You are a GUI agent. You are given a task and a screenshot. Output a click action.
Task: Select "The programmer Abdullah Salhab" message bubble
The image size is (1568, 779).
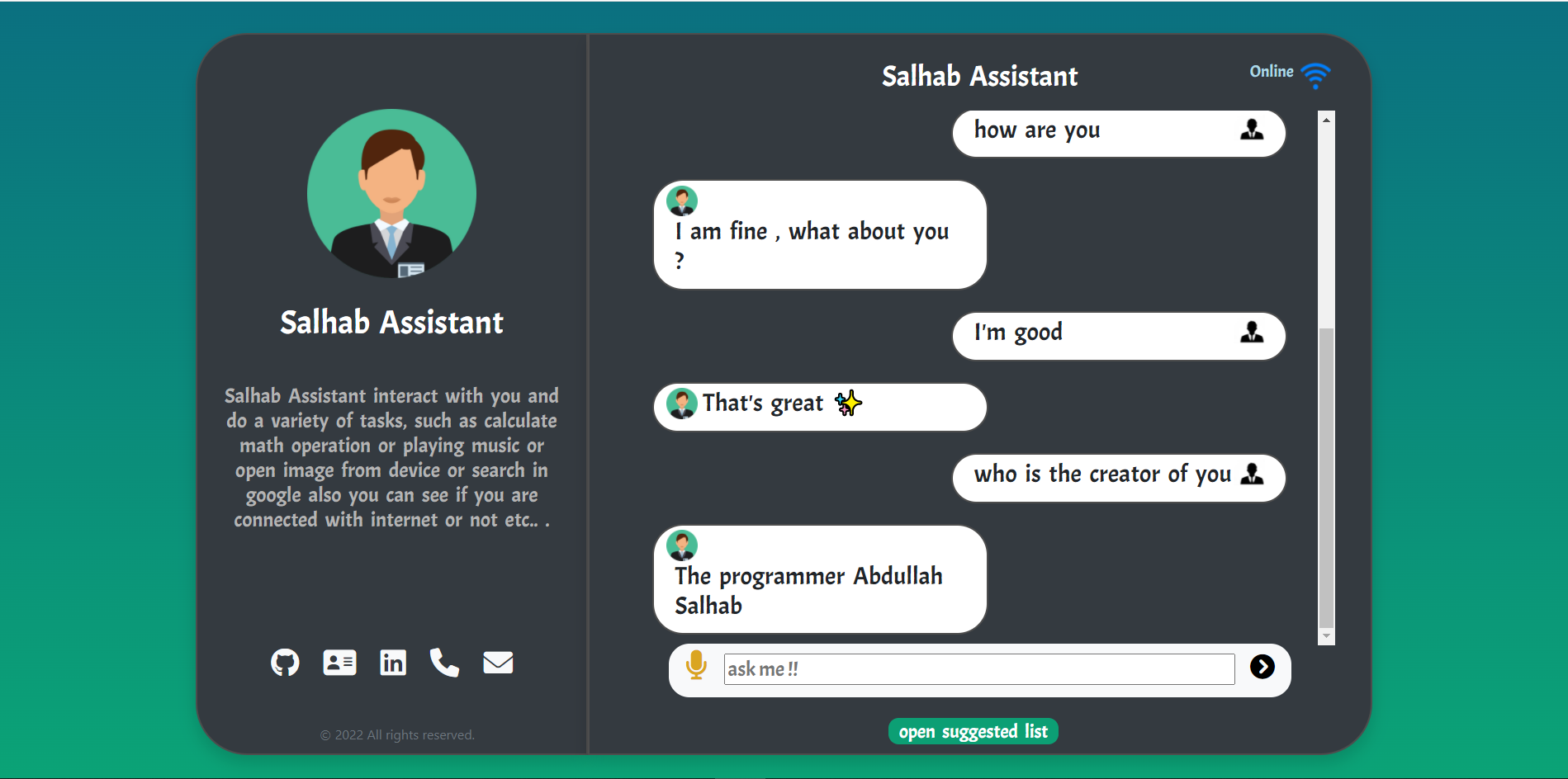[819, 578]
